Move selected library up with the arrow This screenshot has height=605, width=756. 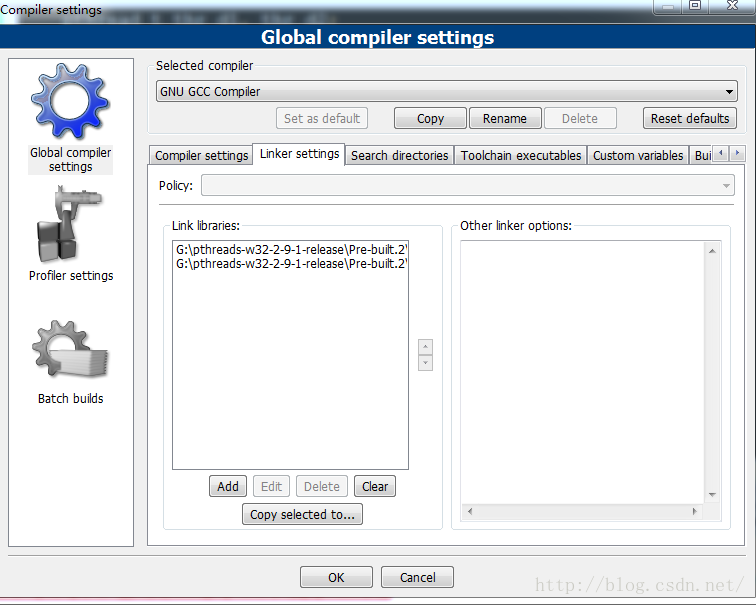pyautogui.click(x=425, y=347)
